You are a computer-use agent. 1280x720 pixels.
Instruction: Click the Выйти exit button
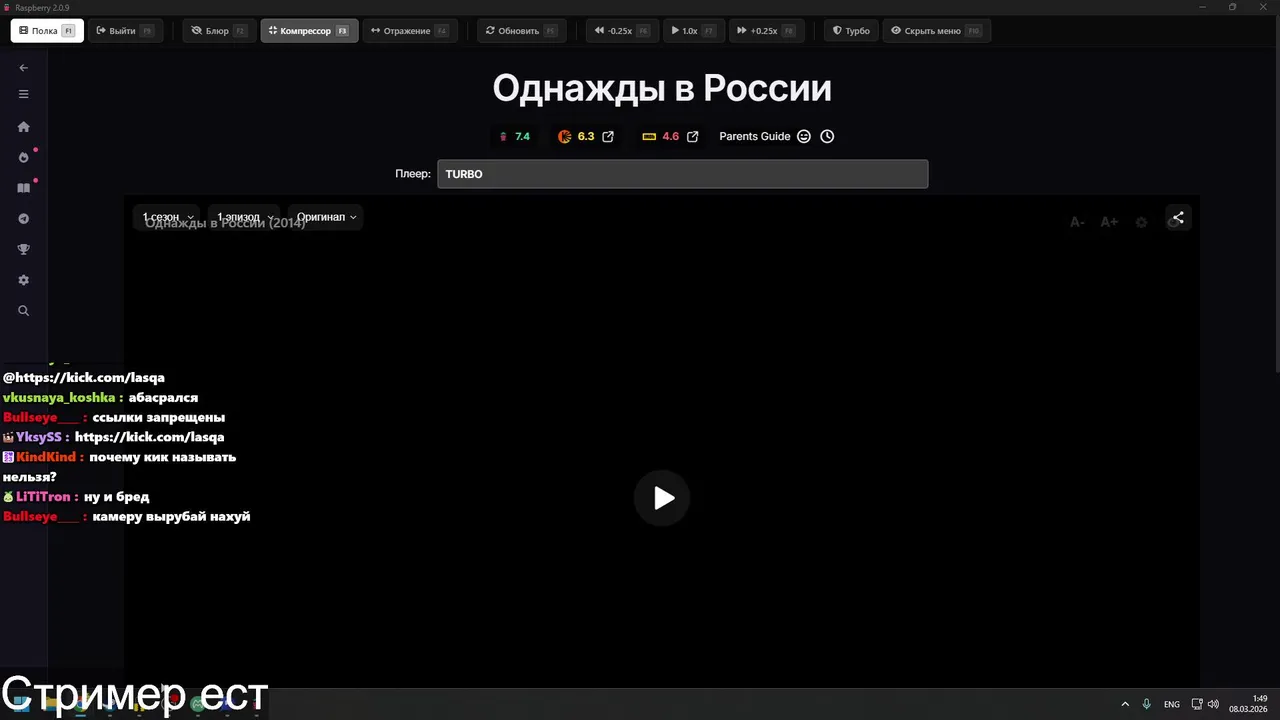pyautogui.click(x=124, y=31)
